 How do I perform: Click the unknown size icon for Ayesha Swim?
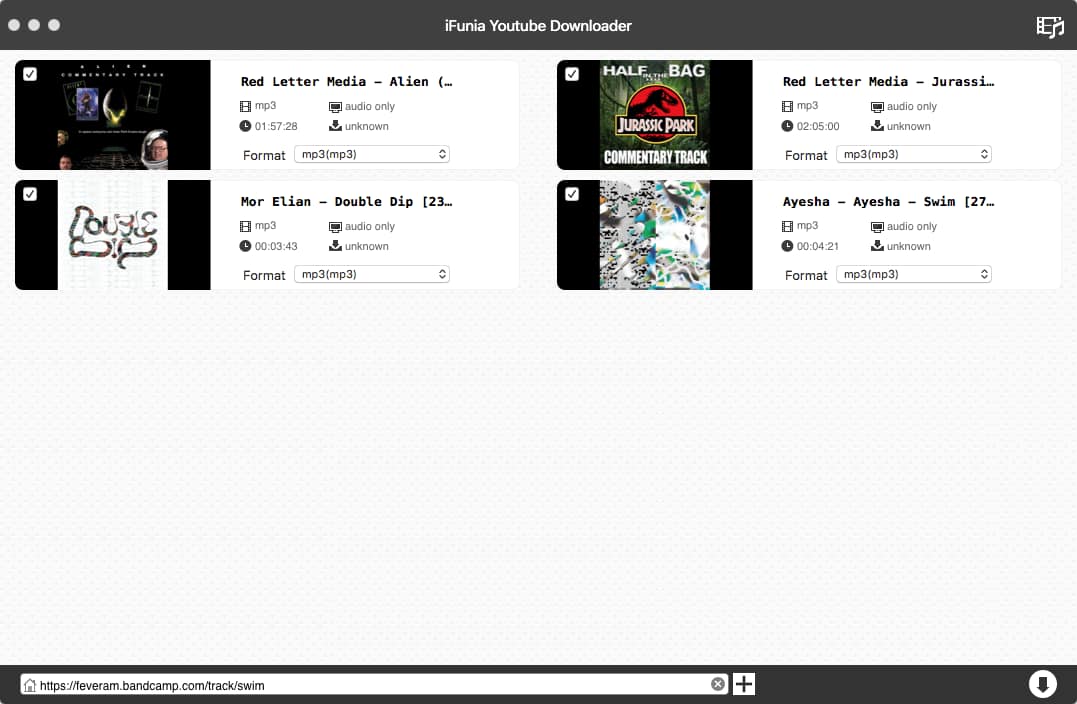pyautogui.click(x=877, y=245)
